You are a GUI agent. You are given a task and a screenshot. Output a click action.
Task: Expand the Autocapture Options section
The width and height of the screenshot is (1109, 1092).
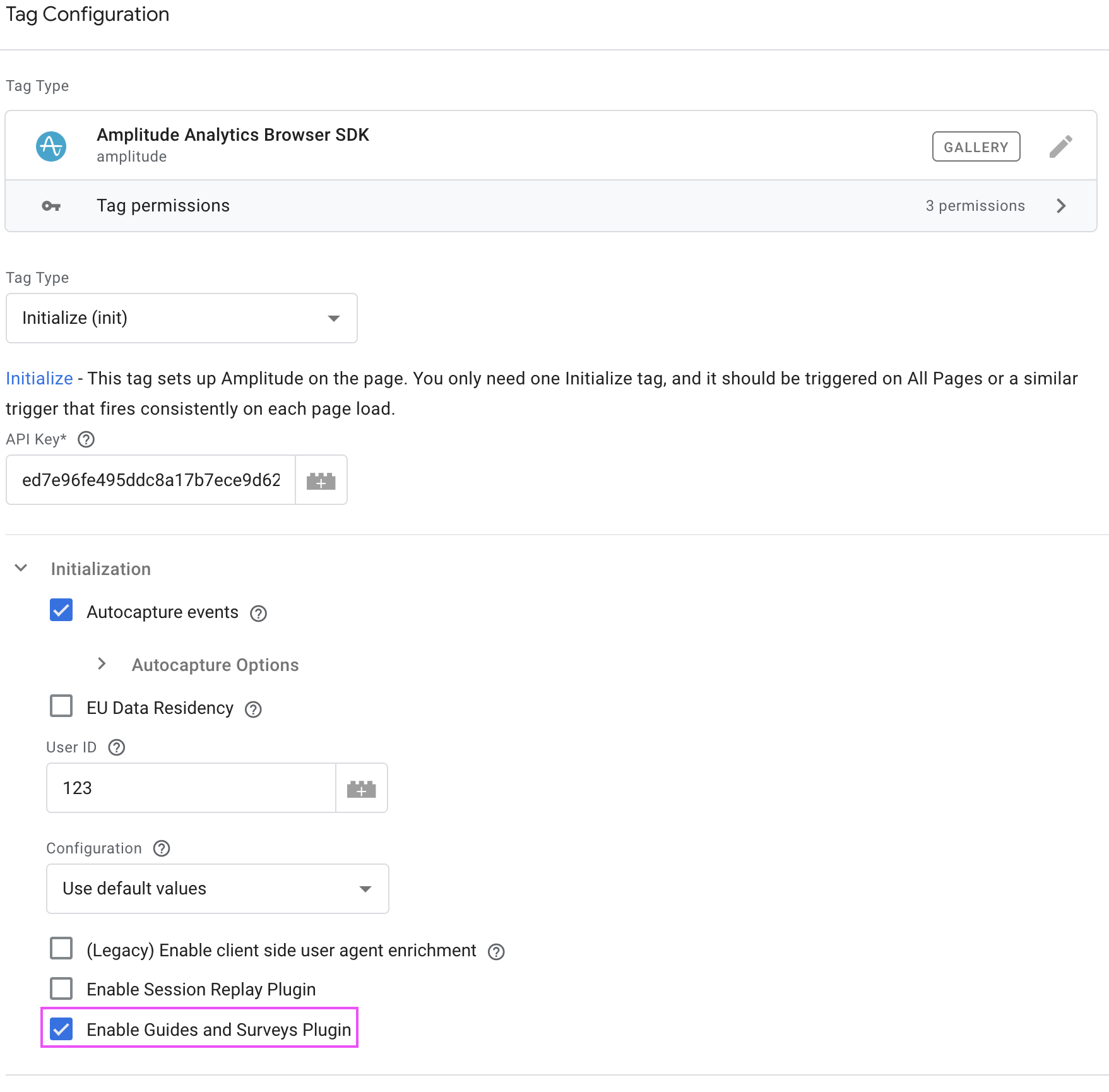[102, 663]
